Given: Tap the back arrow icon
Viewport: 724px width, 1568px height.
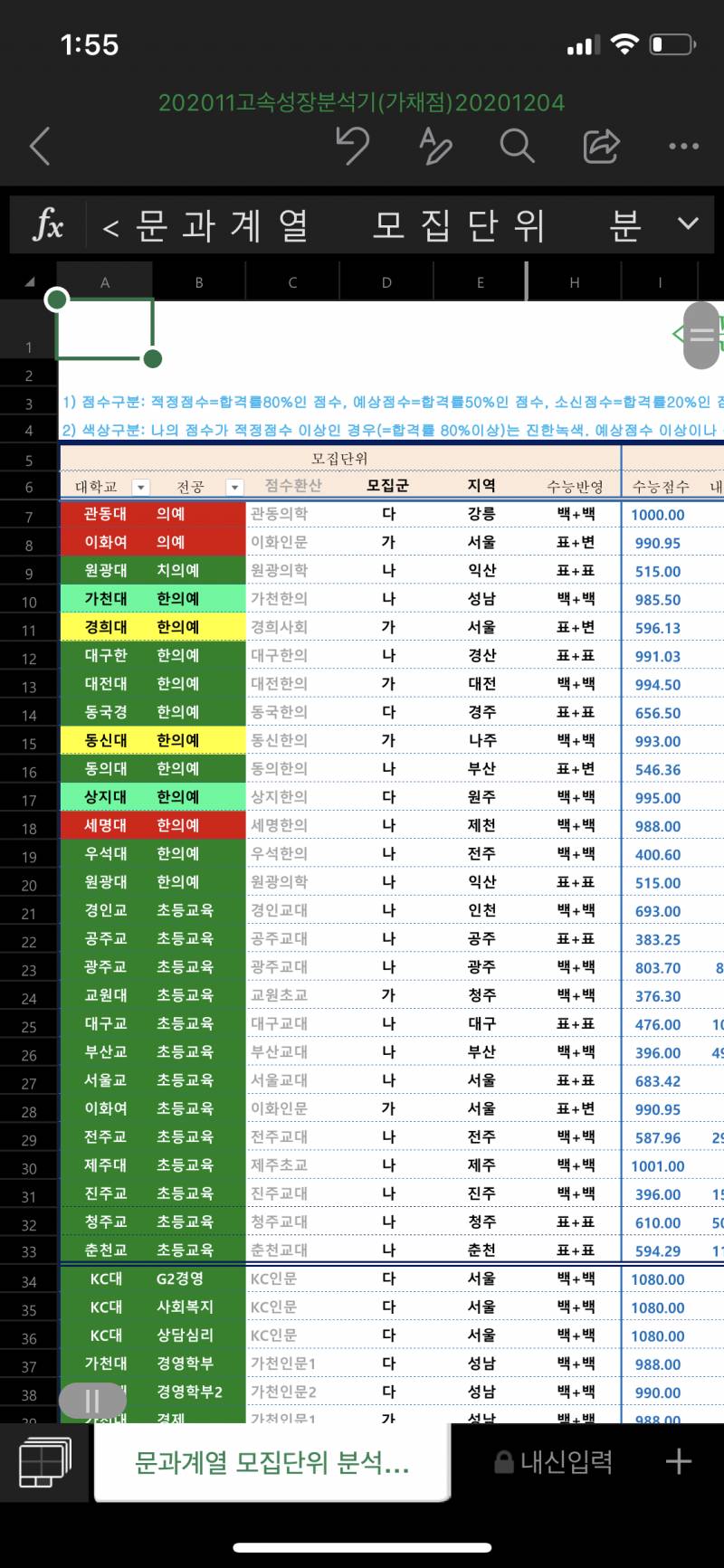Looking at the screenshot, I should click(40, 146).
